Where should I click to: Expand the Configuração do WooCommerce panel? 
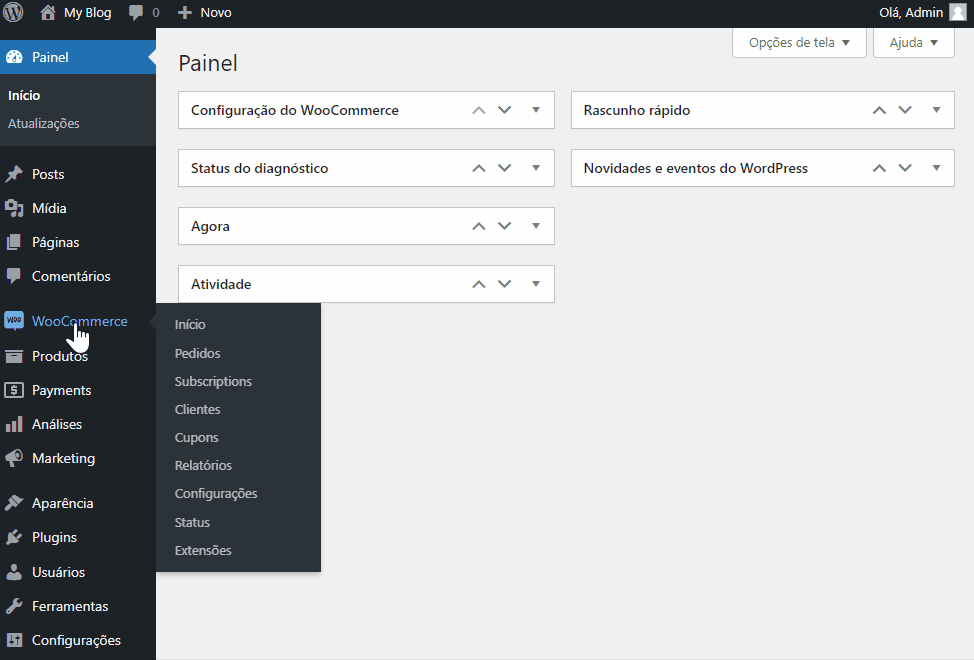[536, 110]
